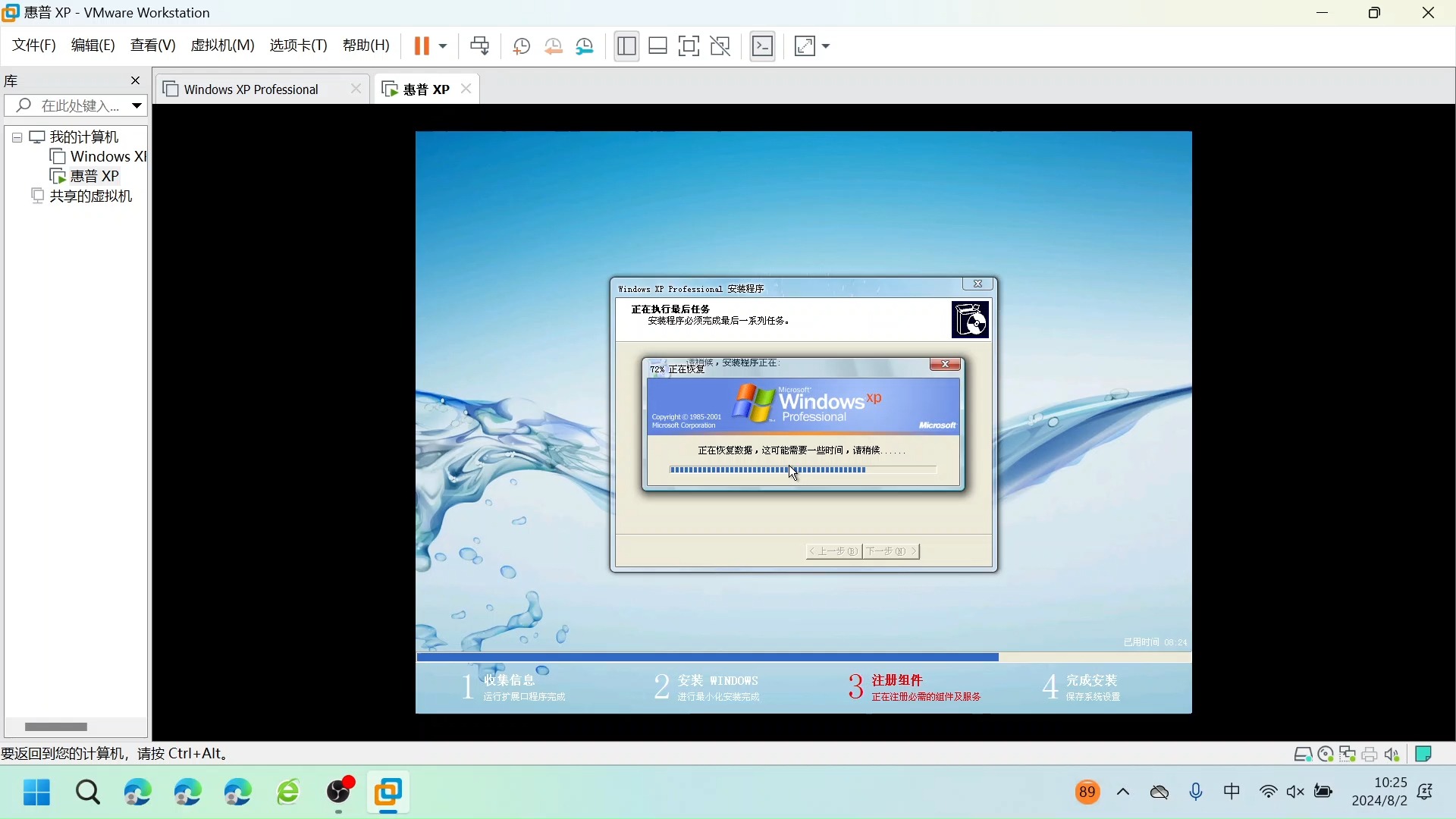Pause the virtual machine
The image size is (1456, 819).
click(x=421, y=46)
